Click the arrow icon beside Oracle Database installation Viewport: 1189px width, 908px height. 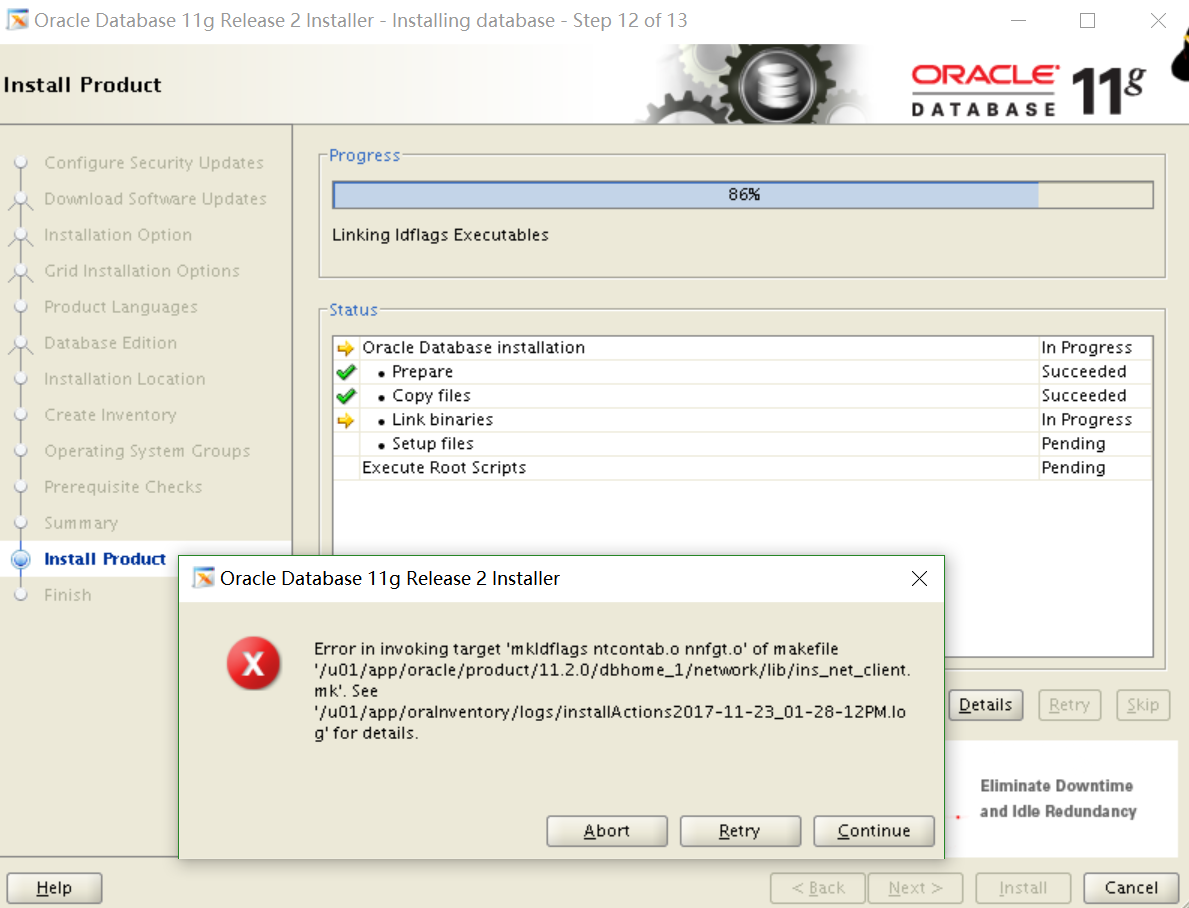346,348
